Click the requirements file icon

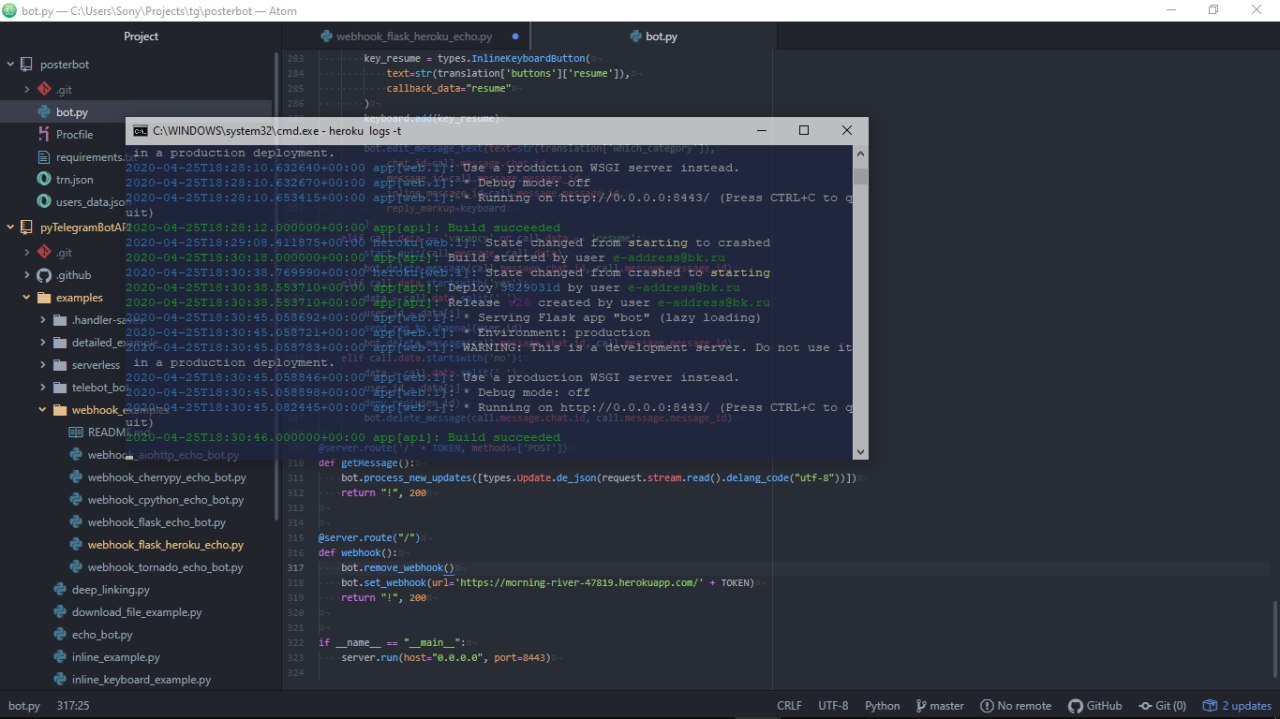tap(44, 157)
